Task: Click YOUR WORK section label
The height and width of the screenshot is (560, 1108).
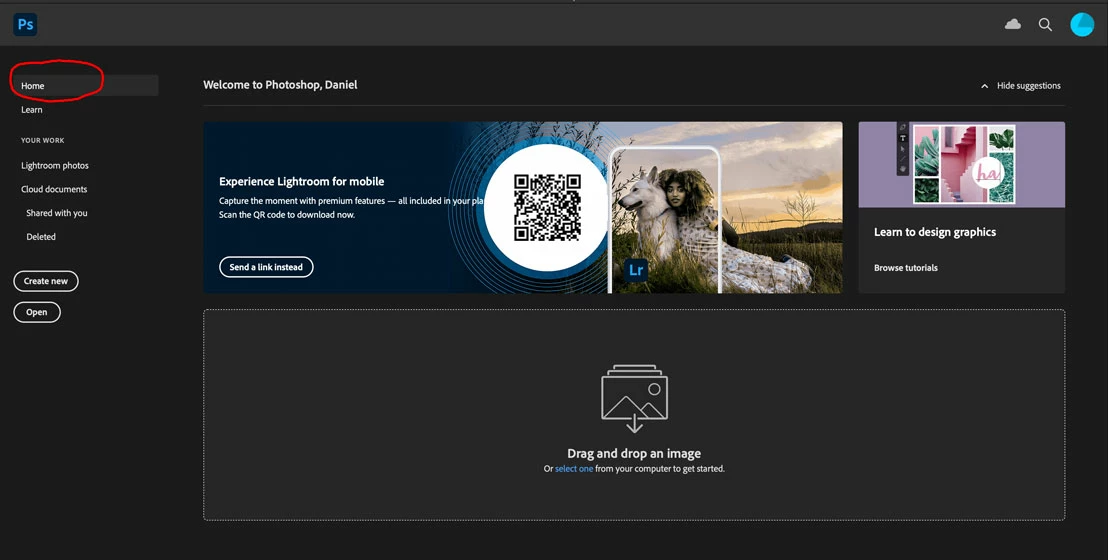Action: click(x=42, y=141)
